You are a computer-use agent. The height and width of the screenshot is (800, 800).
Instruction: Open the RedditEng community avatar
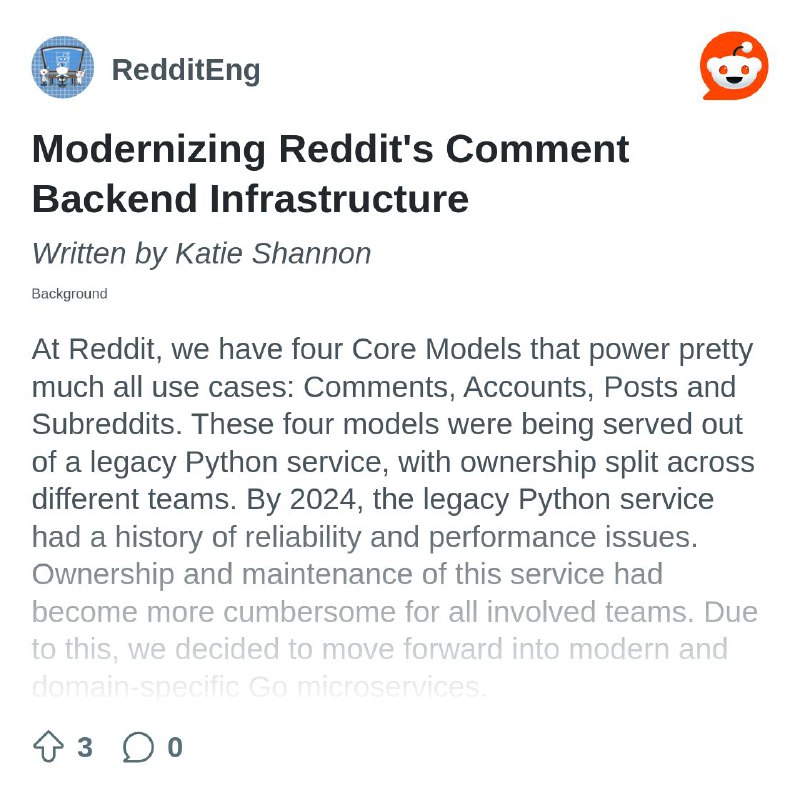tap(63, 67)
